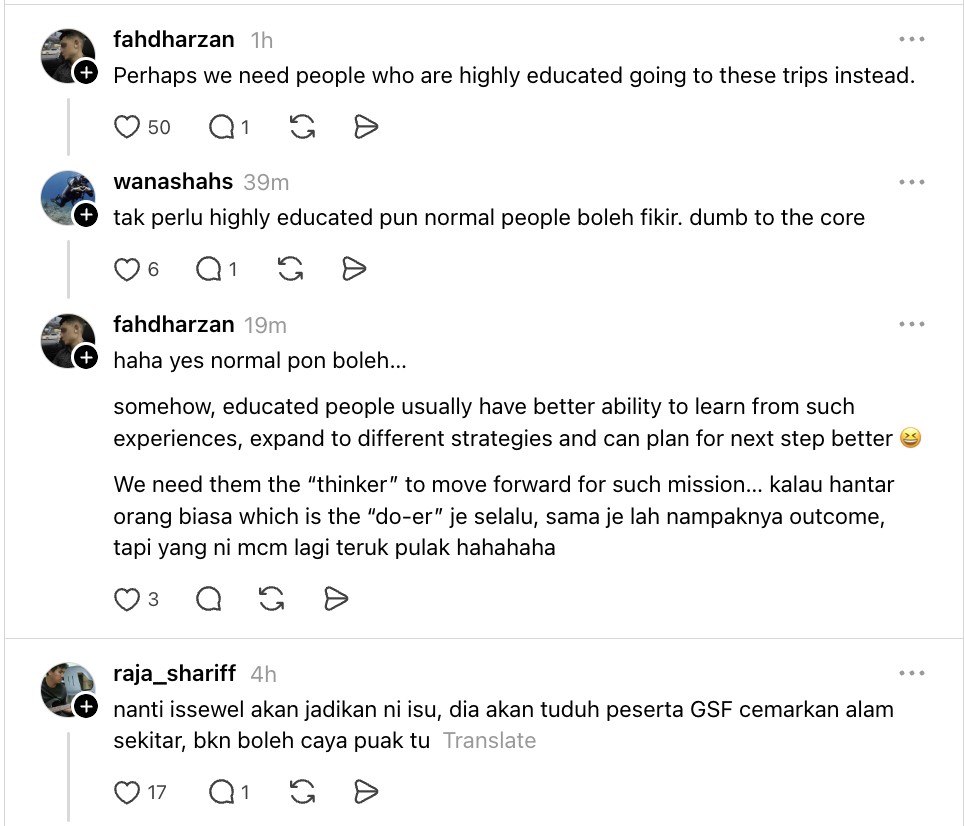Repost fahdharzan's first comment

[302, 127]
